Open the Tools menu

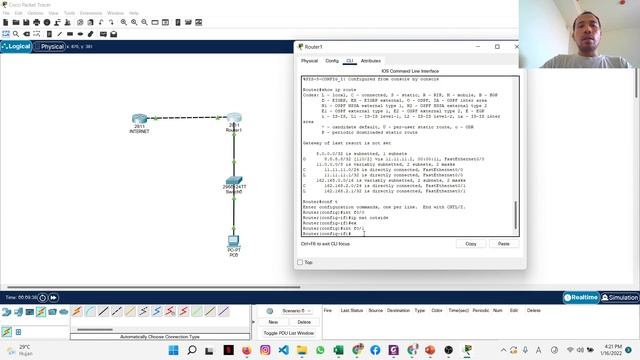[x=69, y=13]
